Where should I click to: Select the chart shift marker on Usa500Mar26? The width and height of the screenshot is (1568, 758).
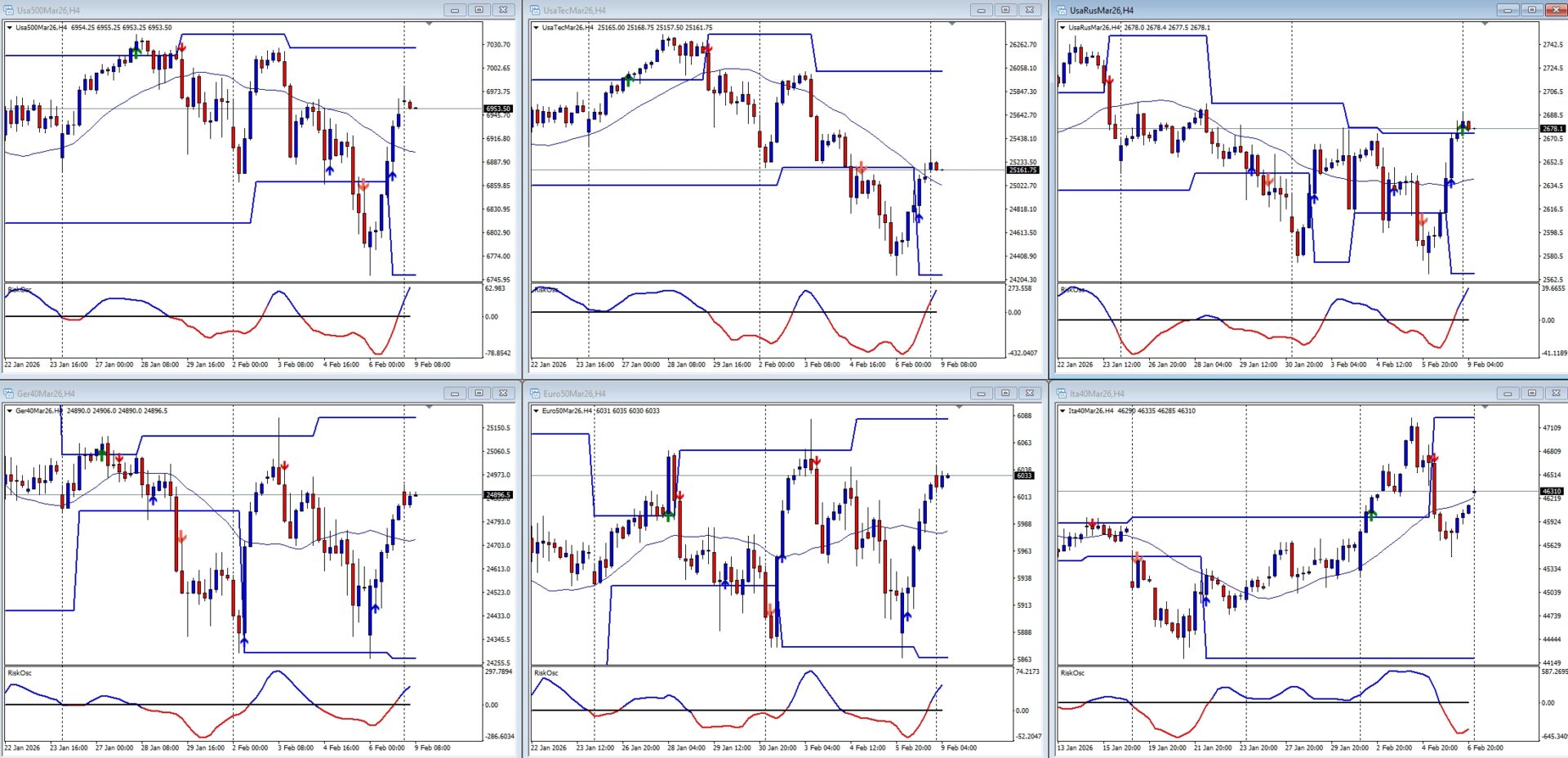pos(429,25)
